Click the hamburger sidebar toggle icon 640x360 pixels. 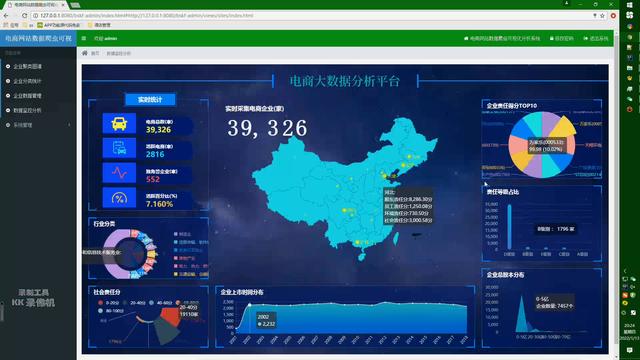[x=84, y=38]
